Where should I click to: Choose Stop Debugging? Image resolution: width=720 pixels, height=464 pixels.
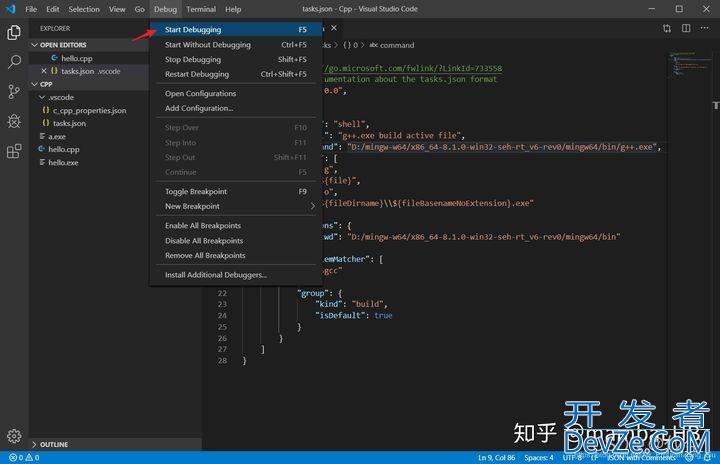(x=236, y=59)
